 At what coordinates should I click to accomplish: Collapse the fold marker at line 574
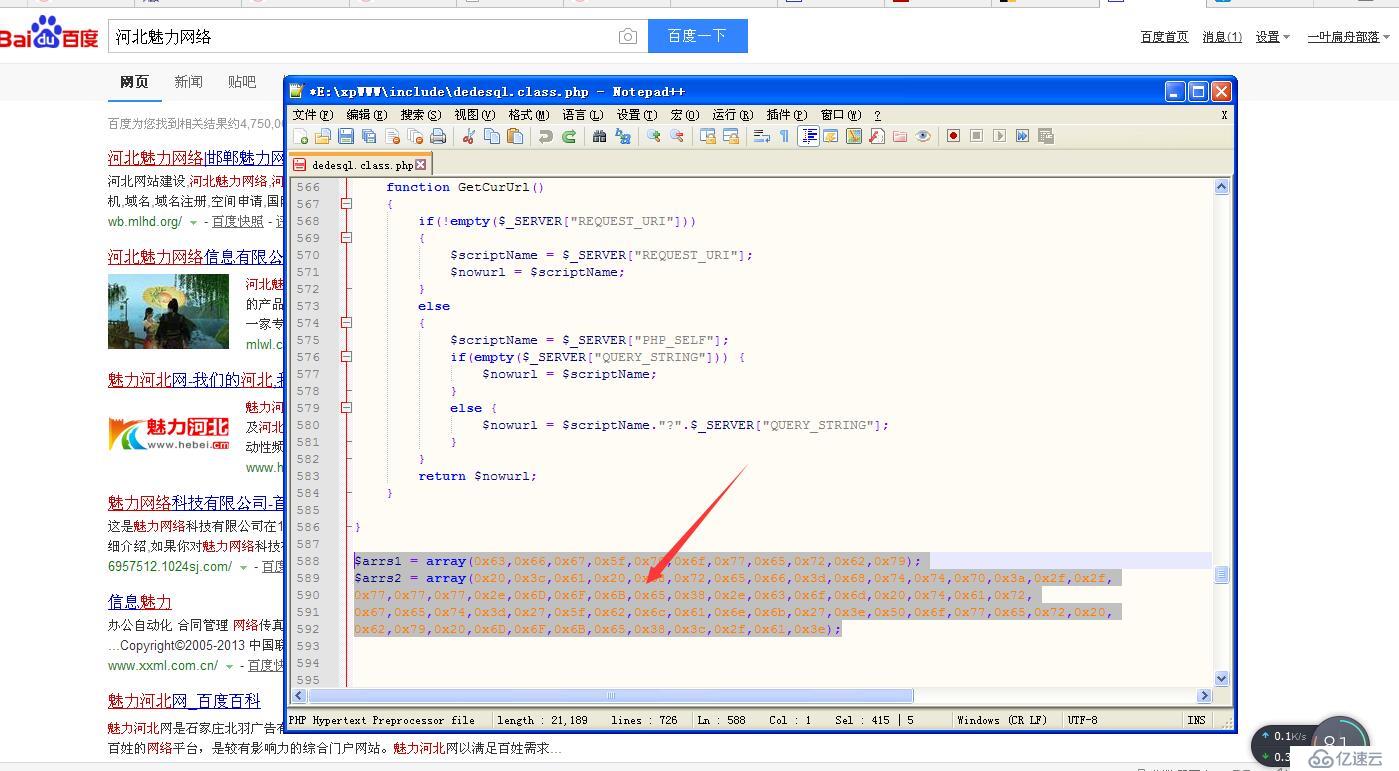346,322
